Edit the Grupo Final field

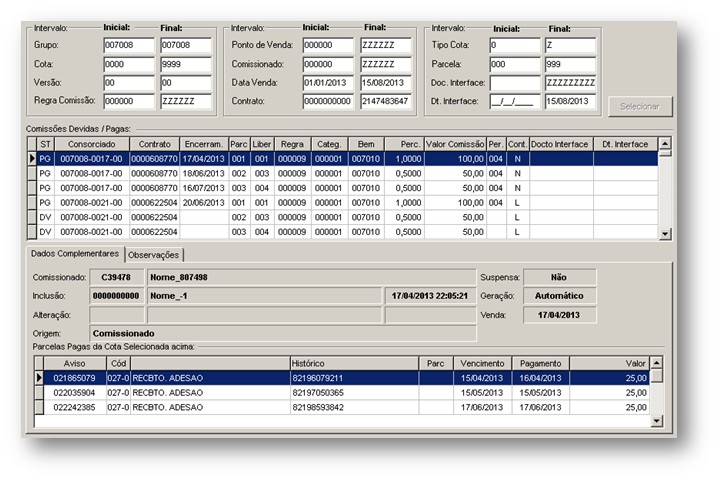click(x=186, y=45)
